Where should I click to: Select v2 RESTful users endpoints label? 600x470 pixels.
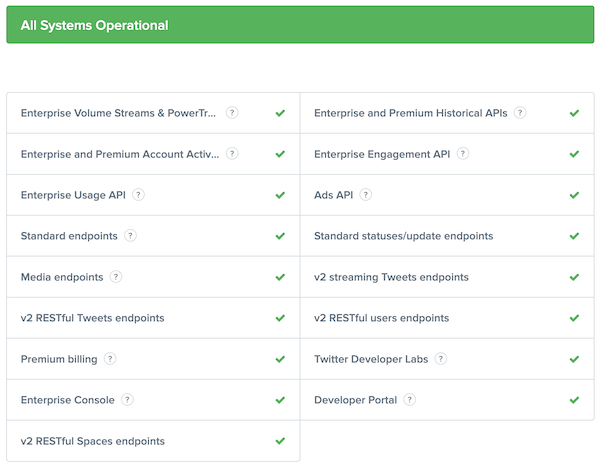point(382,318)
